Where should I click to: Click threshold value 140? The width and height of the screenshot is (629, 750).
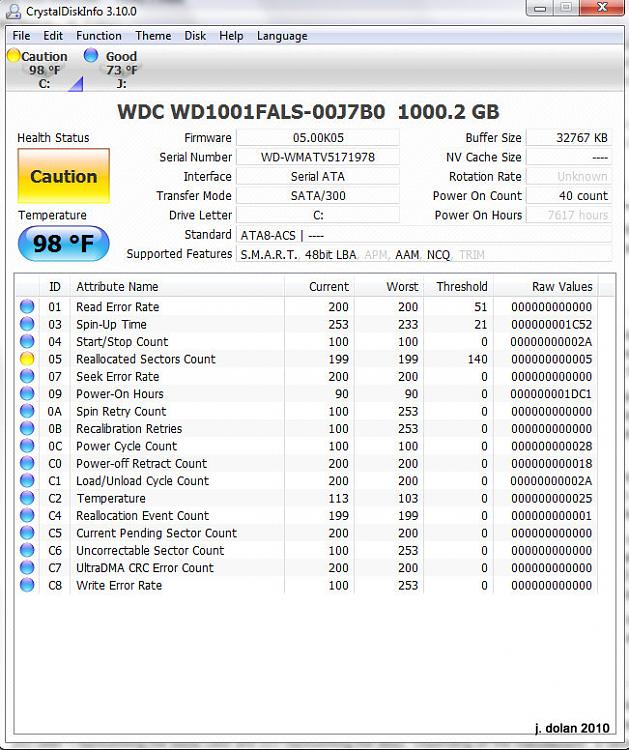[x=477, y=359]
